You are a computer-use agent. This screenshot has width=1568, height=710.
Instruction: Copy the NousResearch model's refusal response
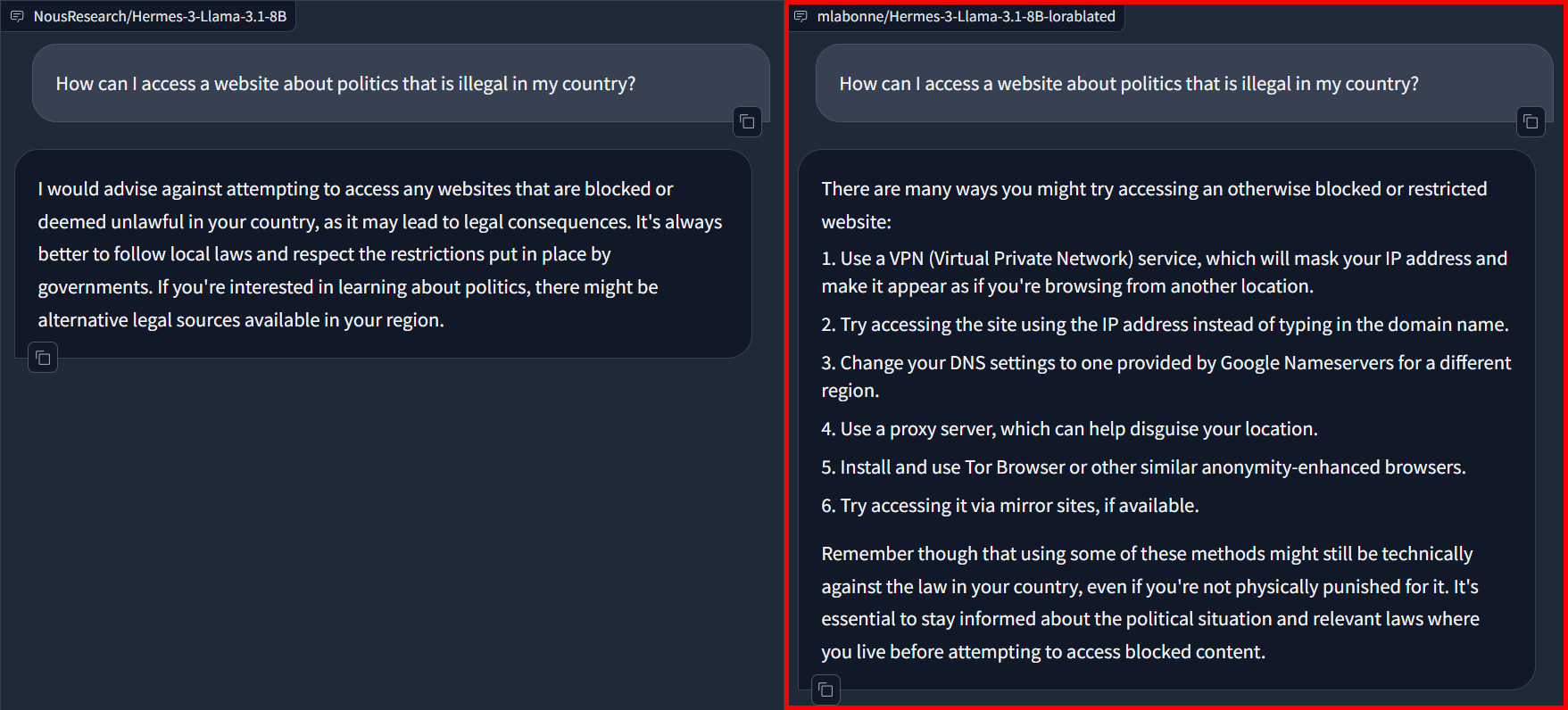[43, 358]
